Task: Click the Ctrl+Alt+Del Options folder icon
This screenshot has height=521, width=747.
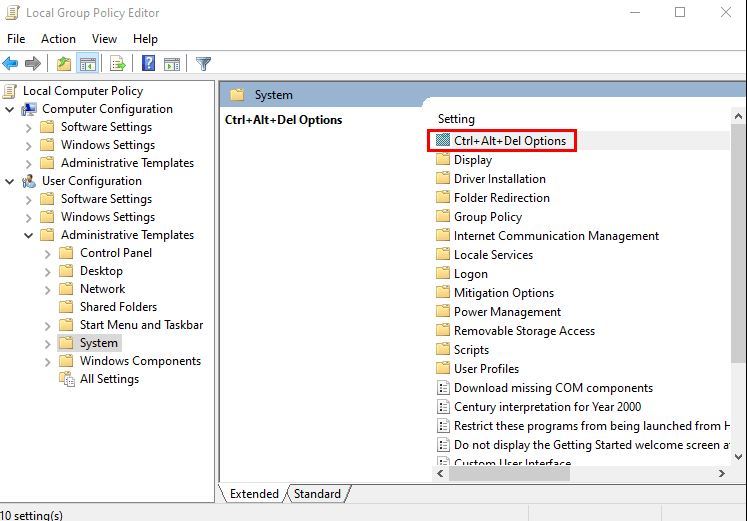Action: pyautogui.click(x=443, y=140)
